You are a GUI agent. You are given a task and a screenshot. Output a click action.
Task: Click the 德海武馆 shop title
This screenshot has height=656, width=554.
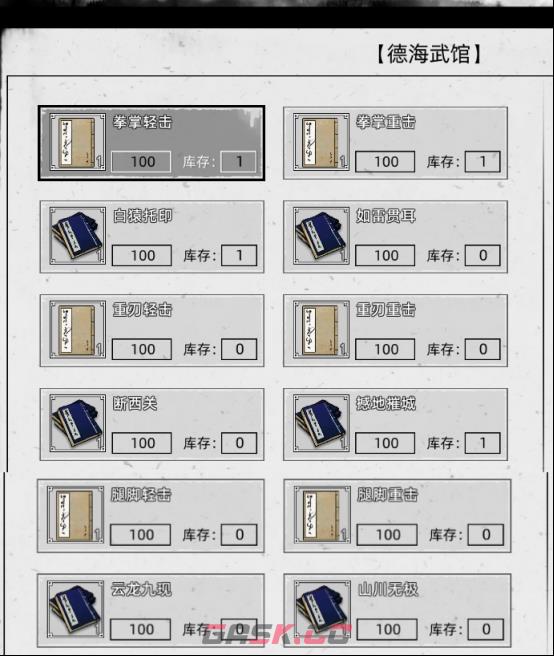(x=428, y=54)
